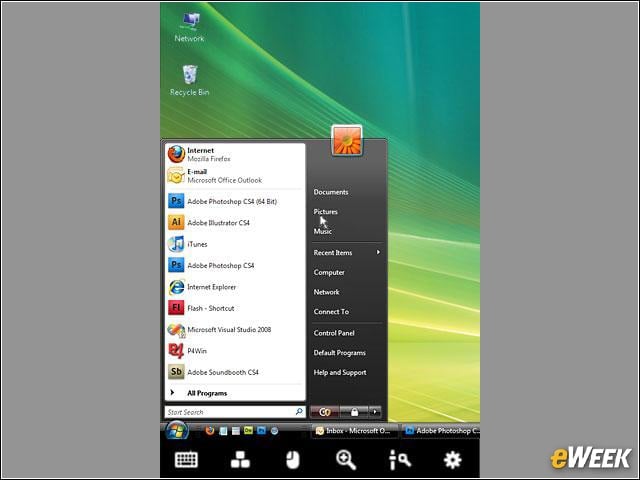Open Adobe Photoshop CS4 (64 Bit)
The width and height of the screenshot is (640, 480).
point(235,201)
